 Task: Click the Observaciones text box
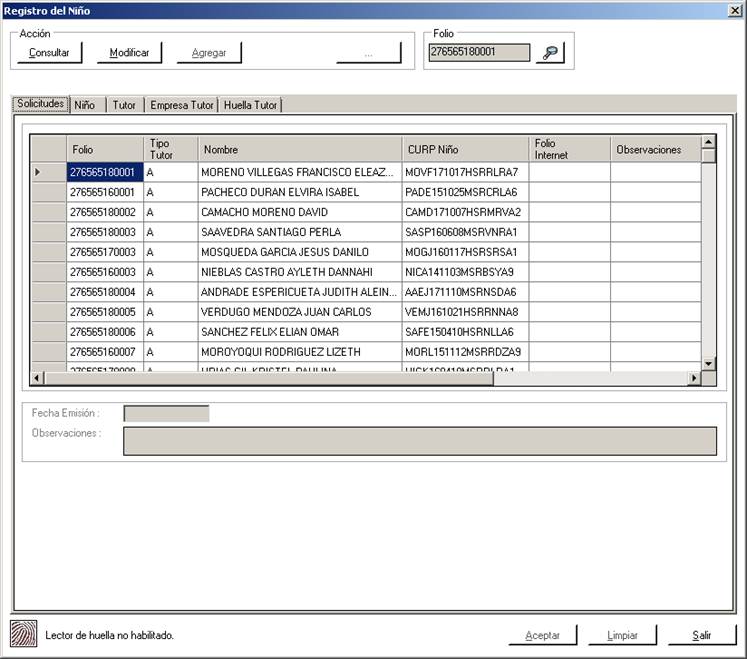(x=420, y=441)
